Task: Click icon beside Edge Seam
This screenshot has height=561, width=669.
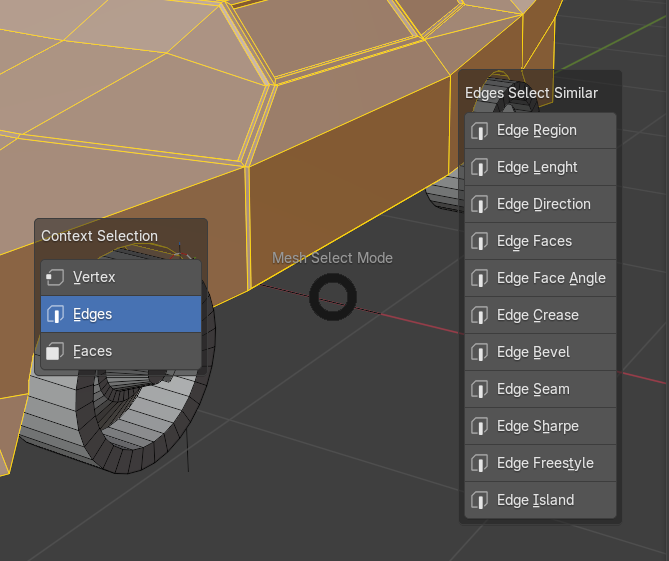Action: point(479,390)
